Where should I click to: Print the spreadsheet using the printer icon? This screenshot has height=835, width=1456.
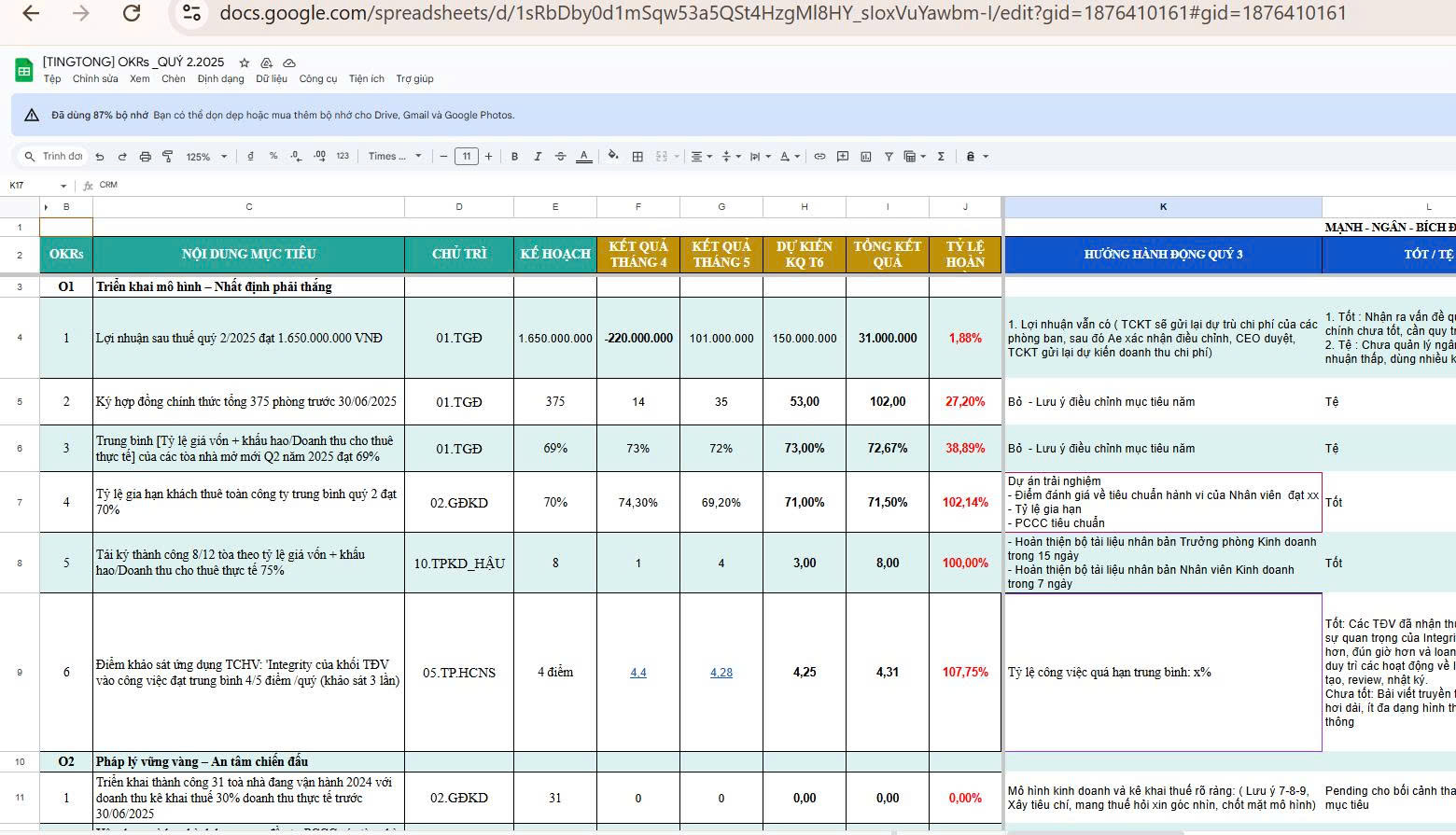click(x=145, y=157)
